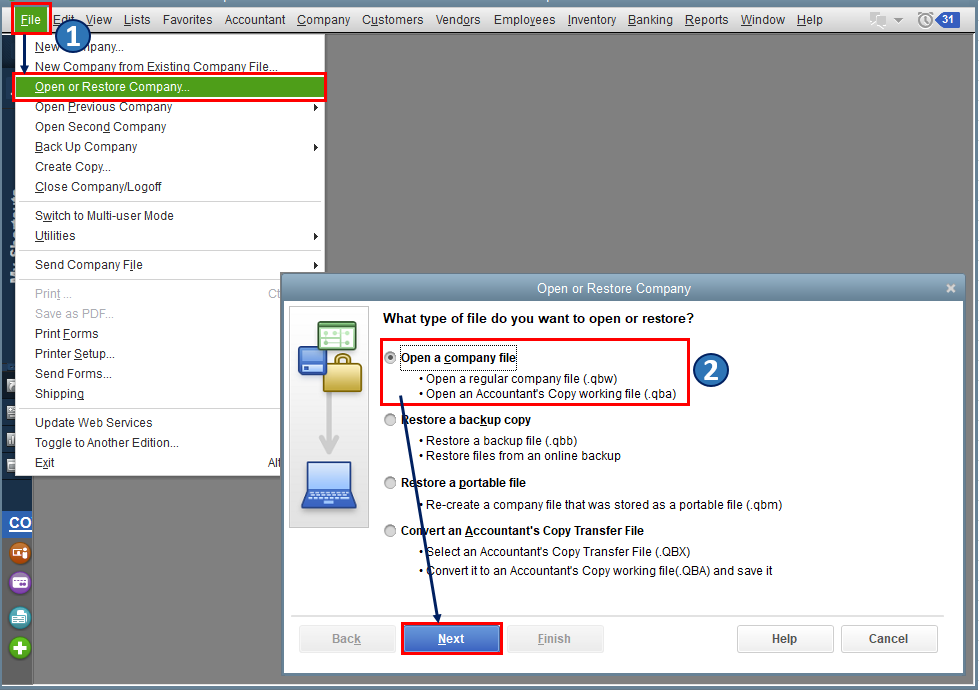
Task: Click the Help button in the dialog
Action: click(784, 638)
